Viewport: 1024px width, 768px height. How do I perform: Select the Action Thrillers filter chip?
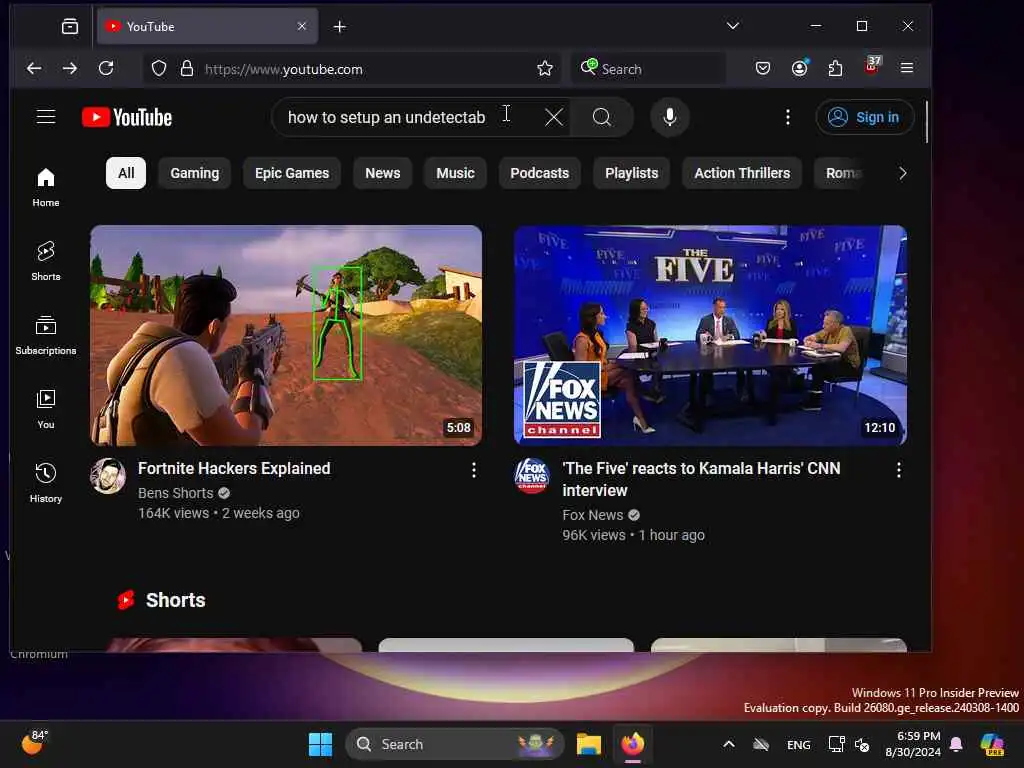(x=742, y=173)
